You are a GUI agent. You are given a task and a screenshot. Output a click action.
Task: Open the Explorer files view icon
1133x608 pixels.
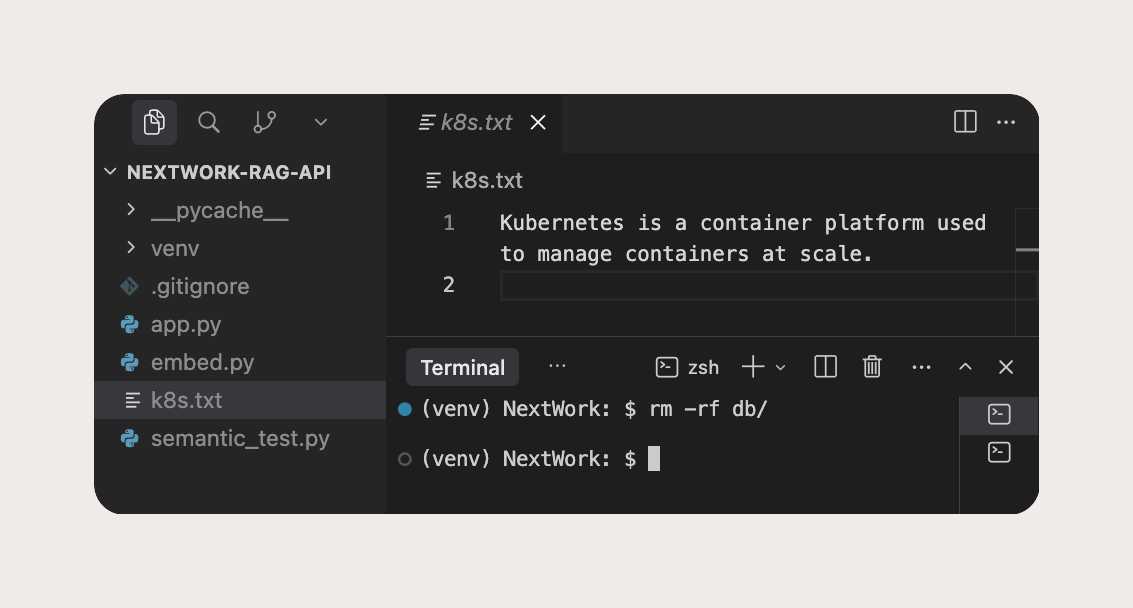(154, 122)
